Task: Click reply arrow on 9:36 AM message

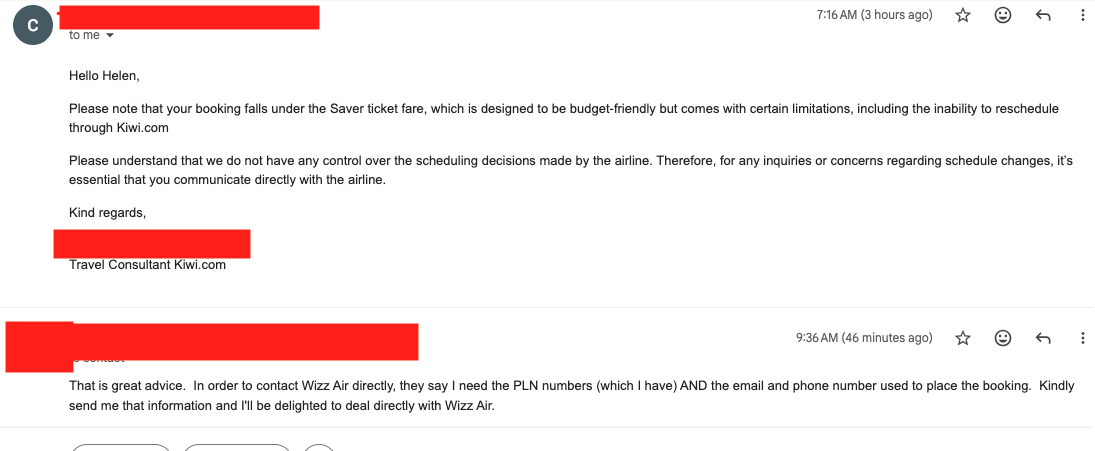Action: (x=1043, y=338)
